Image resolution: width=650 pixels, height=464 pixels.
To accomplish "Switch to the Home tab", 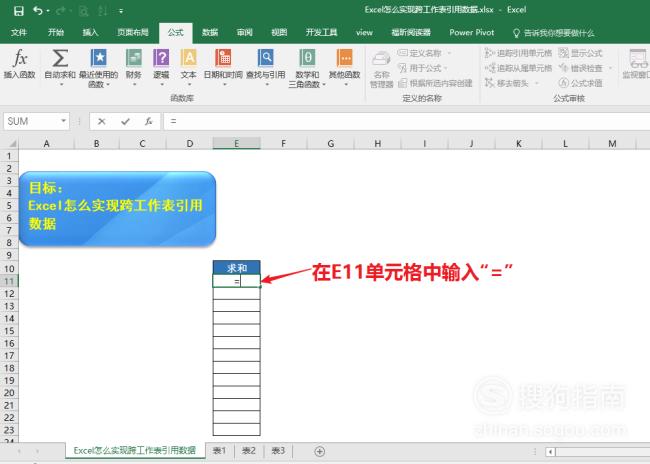I will pos(56,32).
